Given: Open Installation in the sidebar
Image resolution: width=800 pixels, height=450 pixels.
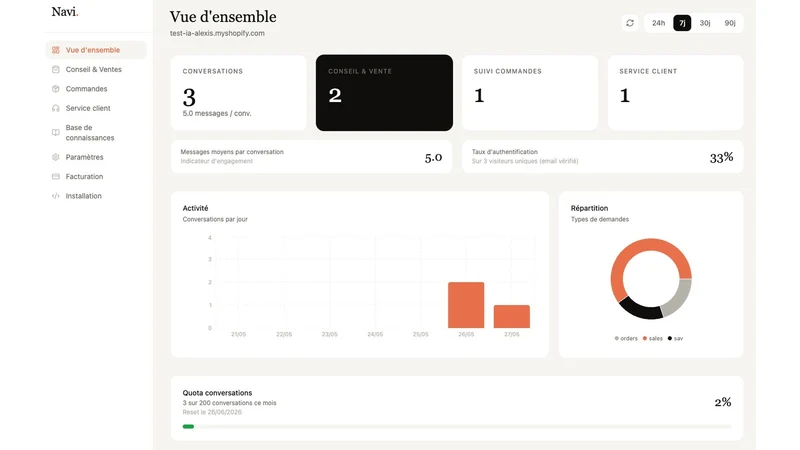Looking at the screenshot, I should pyautogui.click(x=96, y=196).
